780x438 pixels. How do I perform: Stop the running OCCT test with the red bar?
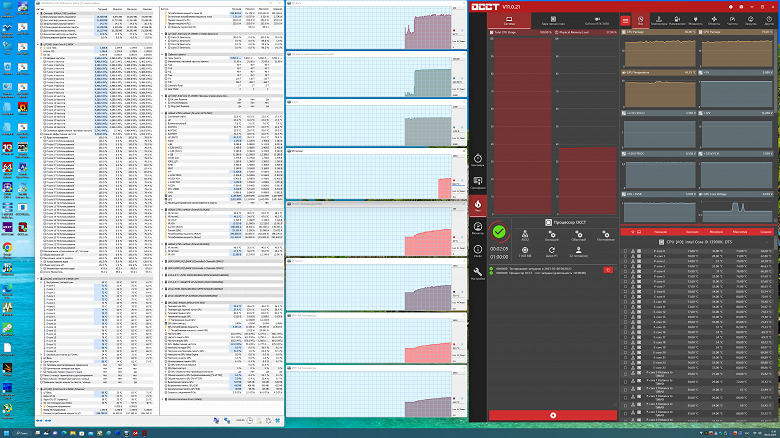pos(553,415)
